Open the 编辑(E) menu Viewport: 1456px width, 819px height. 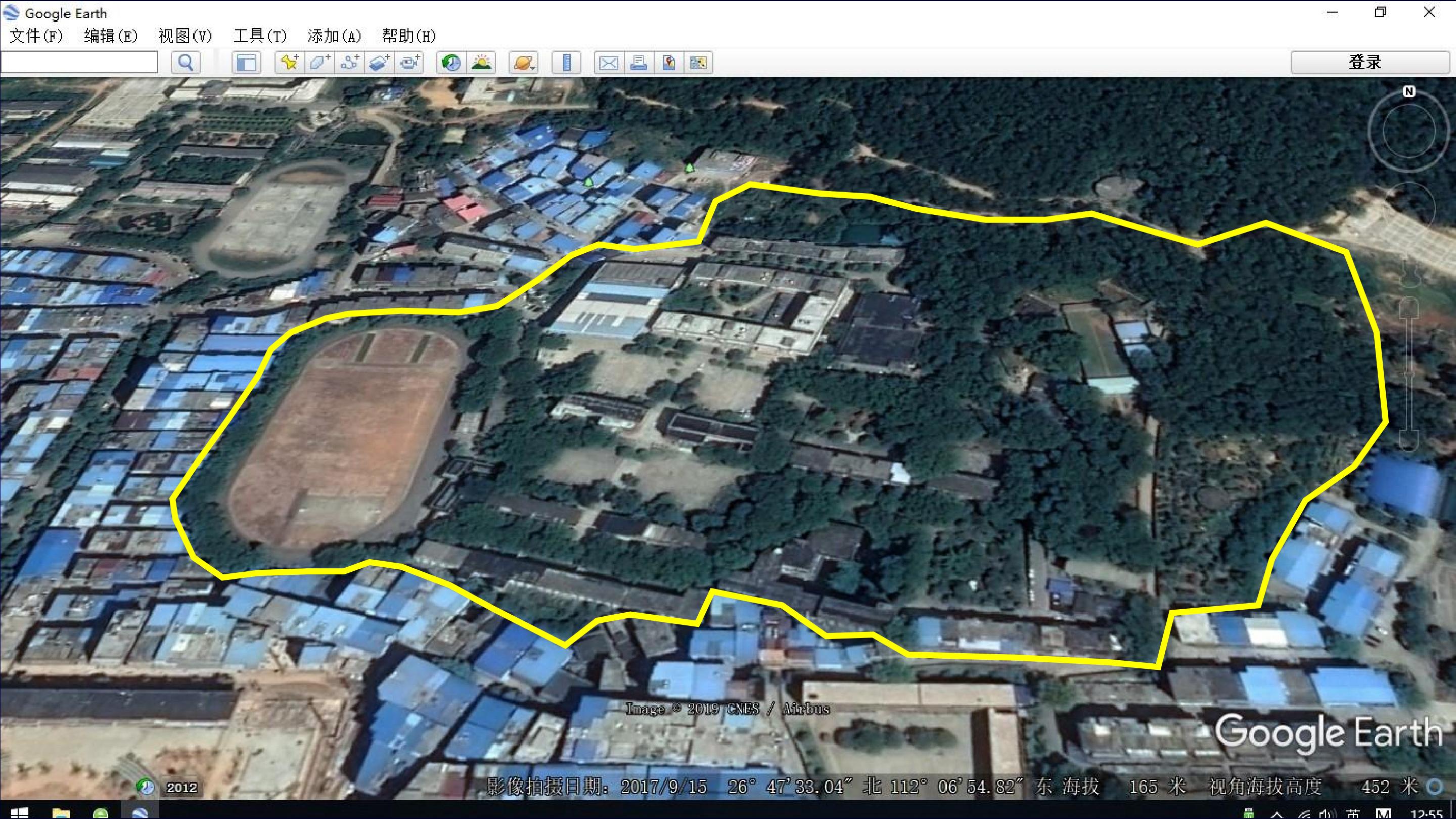click(111, 36)
